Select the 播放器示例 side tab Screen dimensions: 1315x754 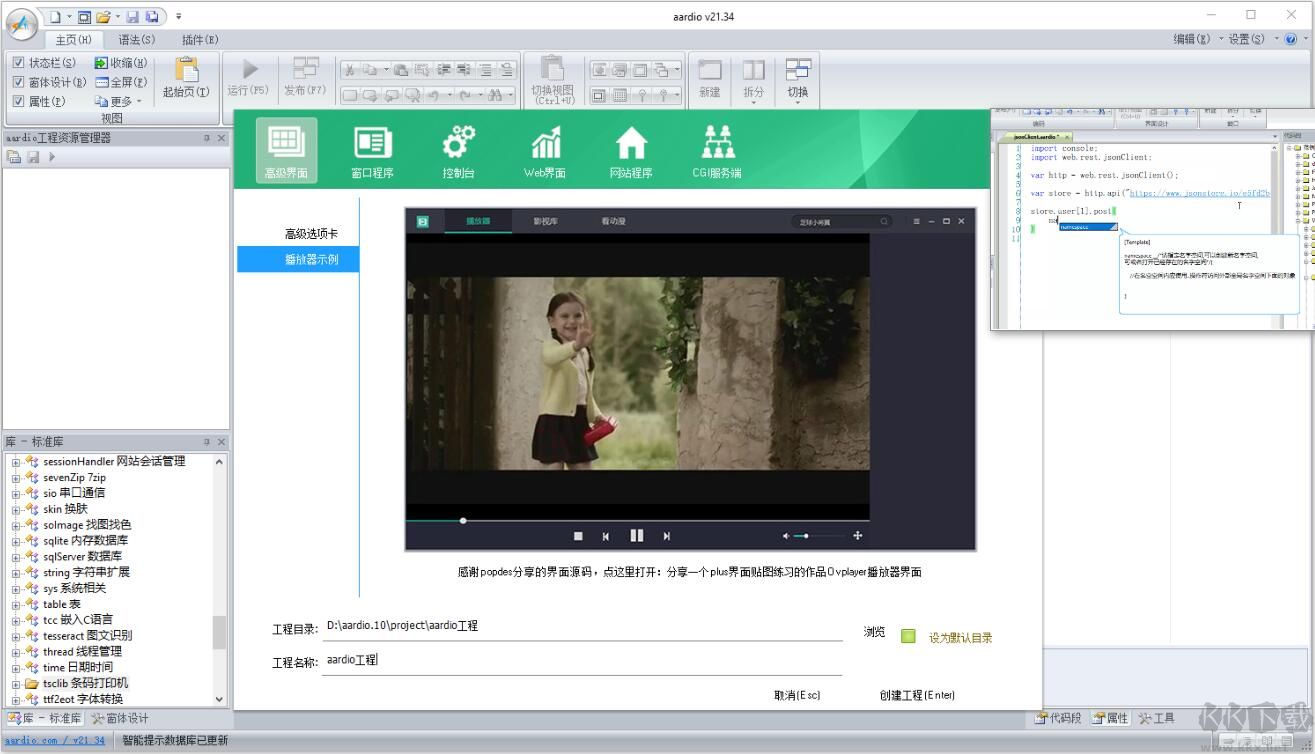[297, 260]
